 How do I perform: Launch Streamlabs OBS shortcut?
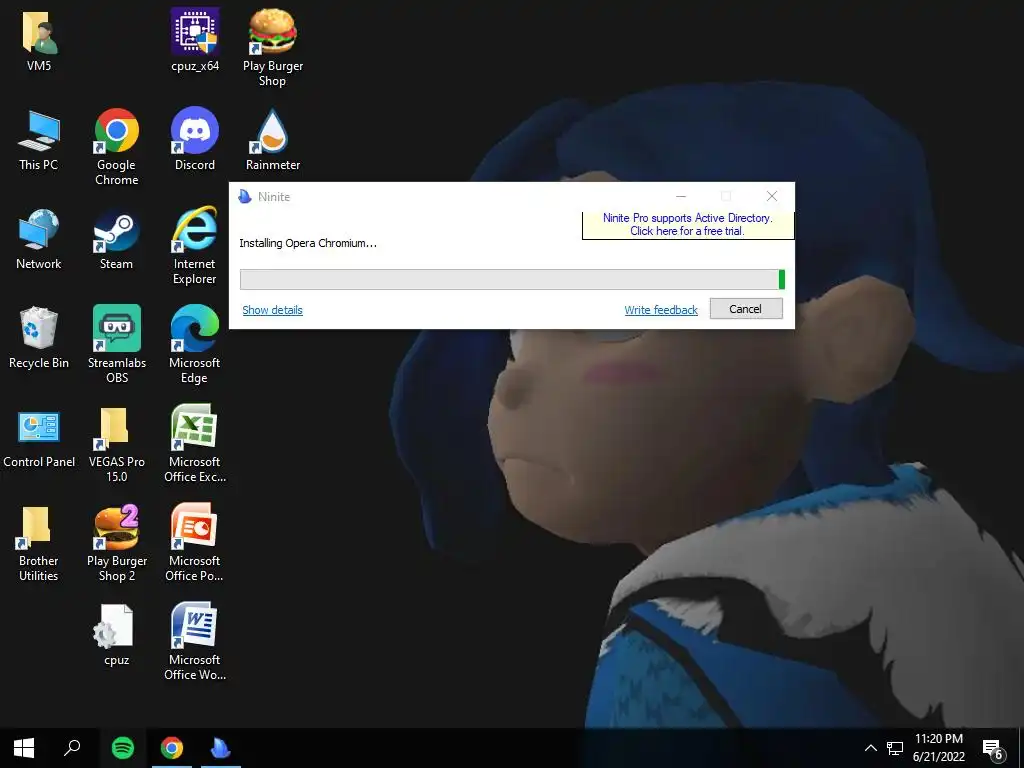pyautogui.click(x=116, y=344)
